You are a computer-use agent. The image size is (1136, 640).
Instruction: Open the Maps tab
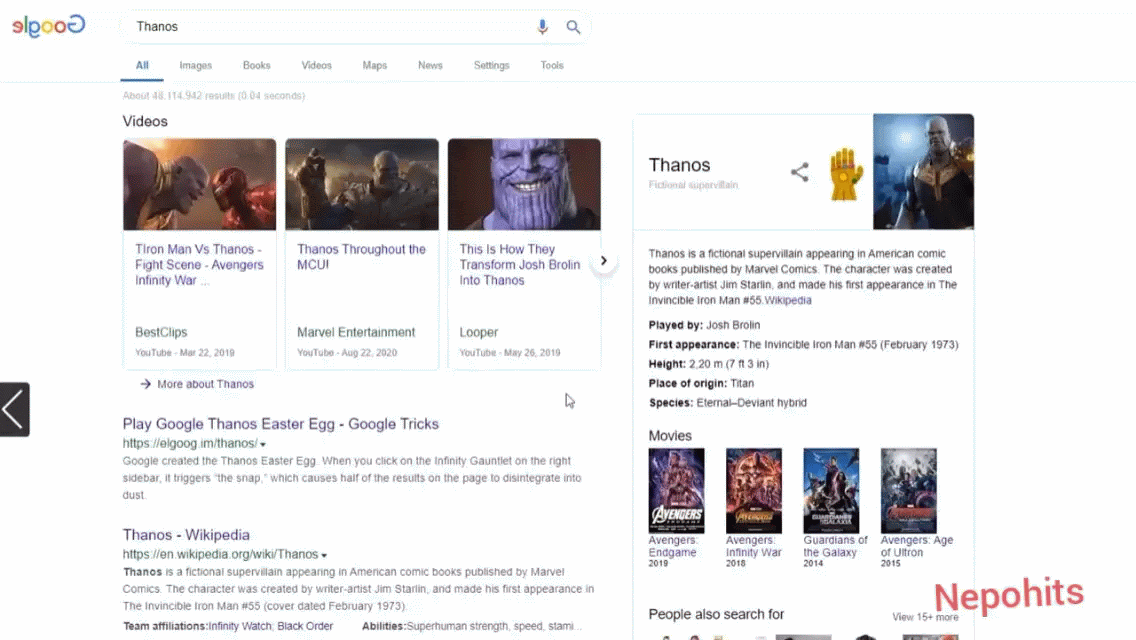pyautogui.click(x=375, y=65)
